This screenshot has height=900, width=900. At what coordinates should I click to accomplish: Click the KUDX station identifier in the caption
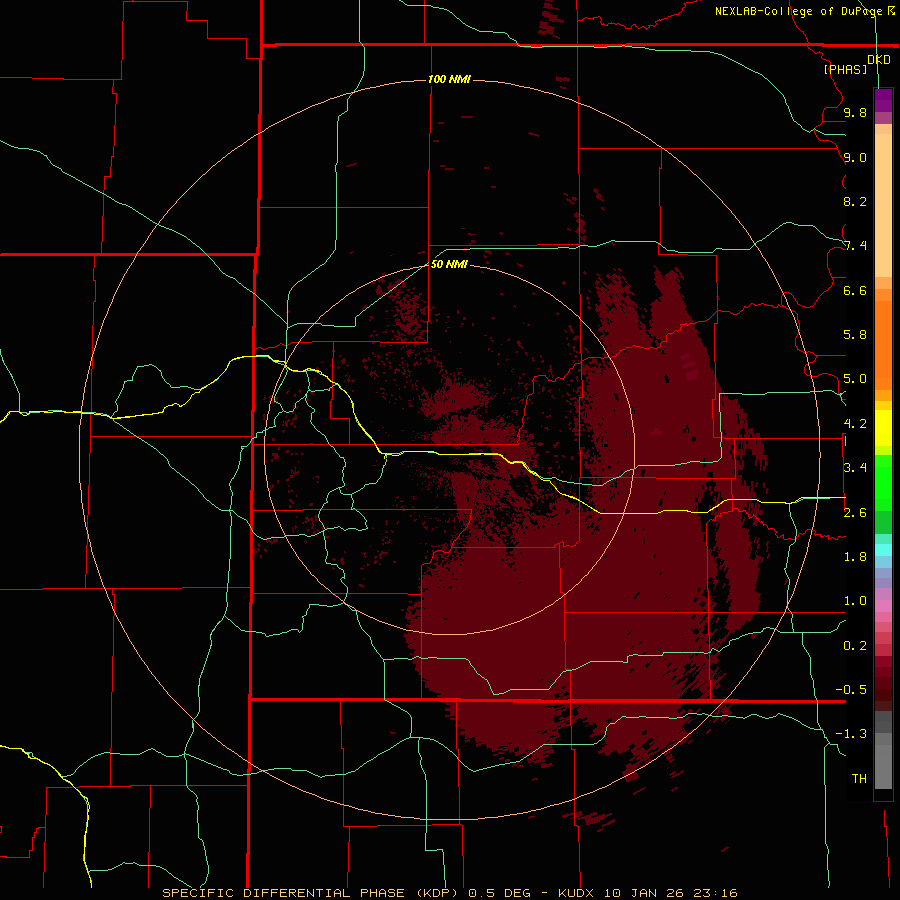click(x=577, y=893)
